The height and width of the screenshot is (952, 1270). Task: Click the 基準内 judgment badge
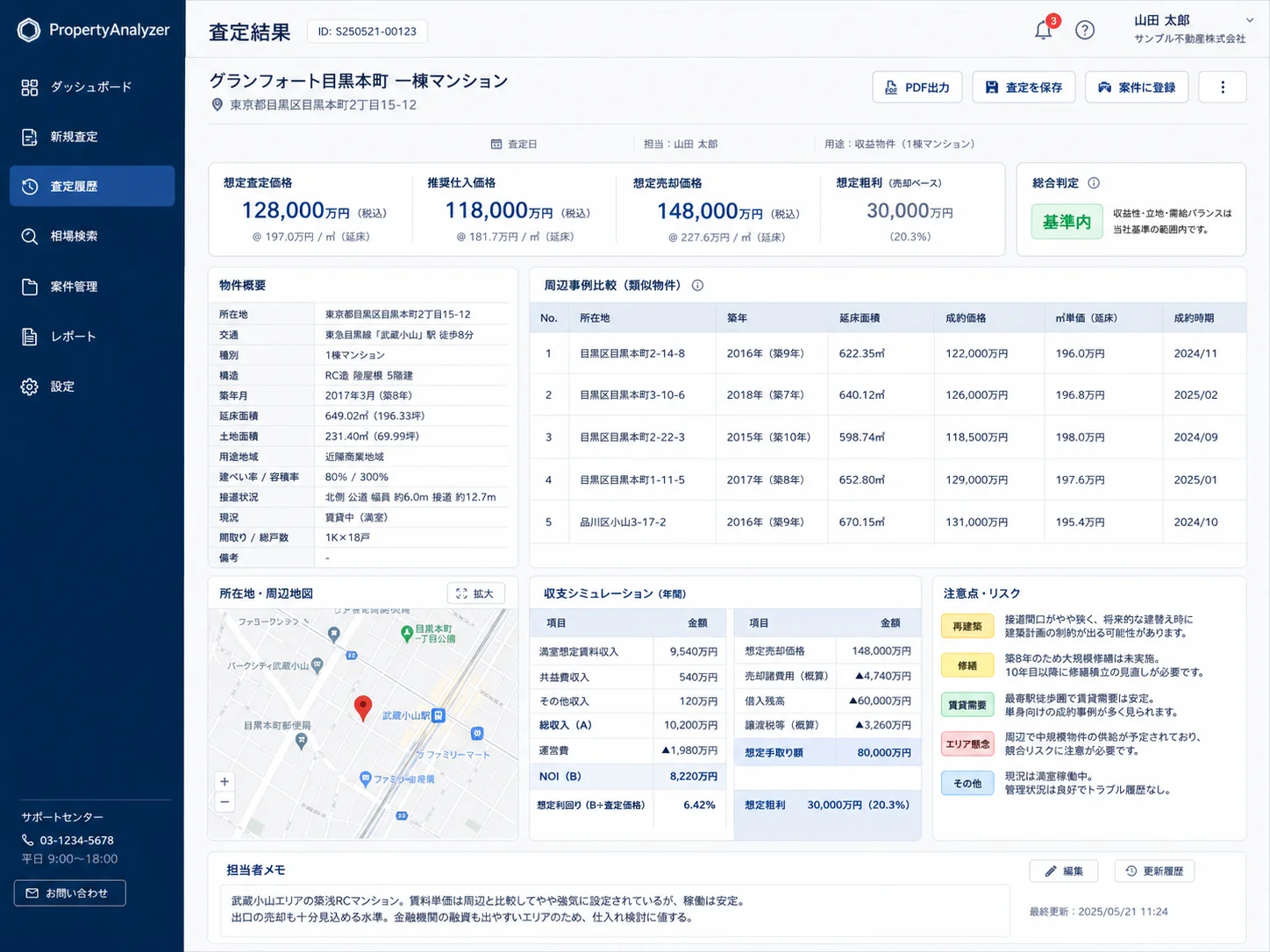coord(1067,223)
